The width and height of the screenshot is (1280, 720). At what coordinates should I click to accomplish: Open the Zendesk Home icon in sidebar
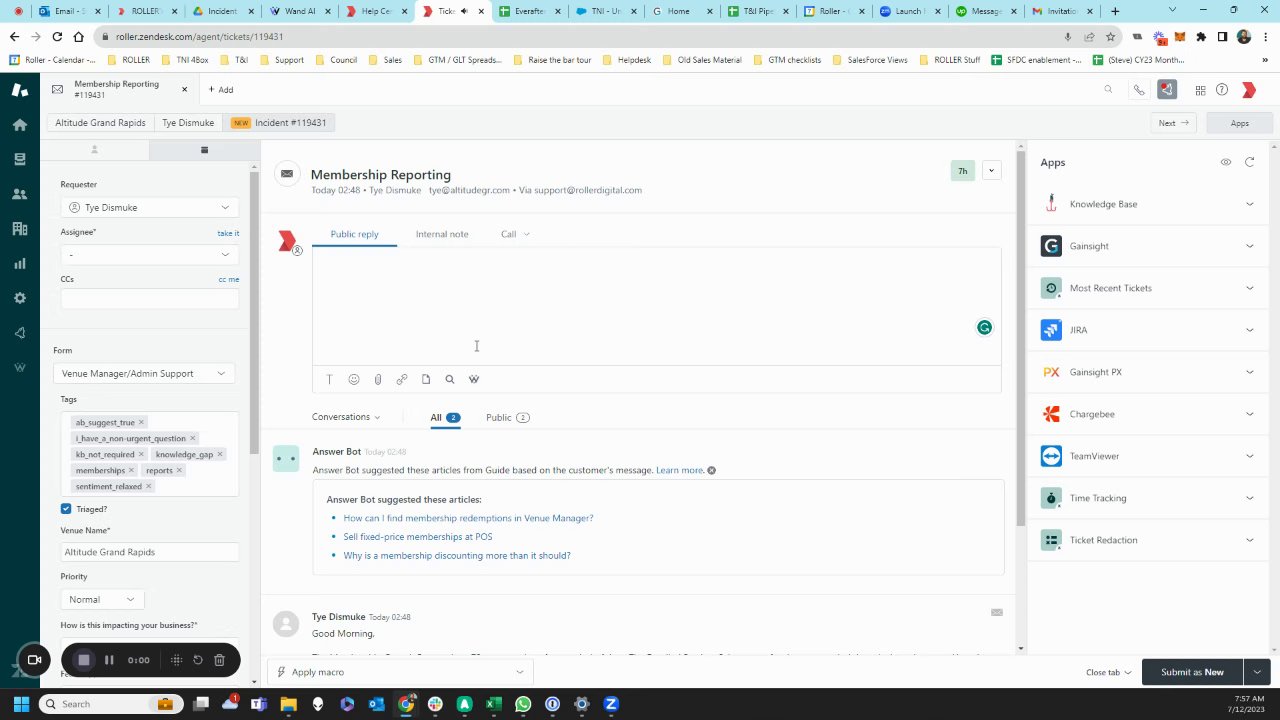pos(19,125)
